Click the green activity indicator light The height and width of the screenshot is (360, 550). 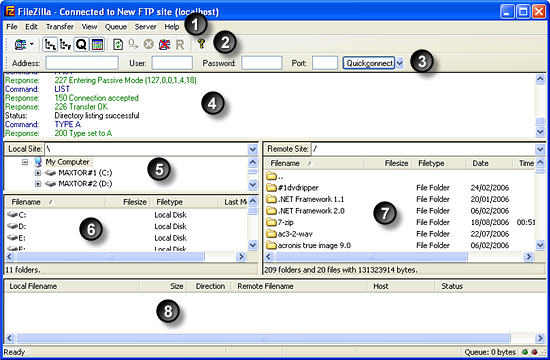click(525, 352)
